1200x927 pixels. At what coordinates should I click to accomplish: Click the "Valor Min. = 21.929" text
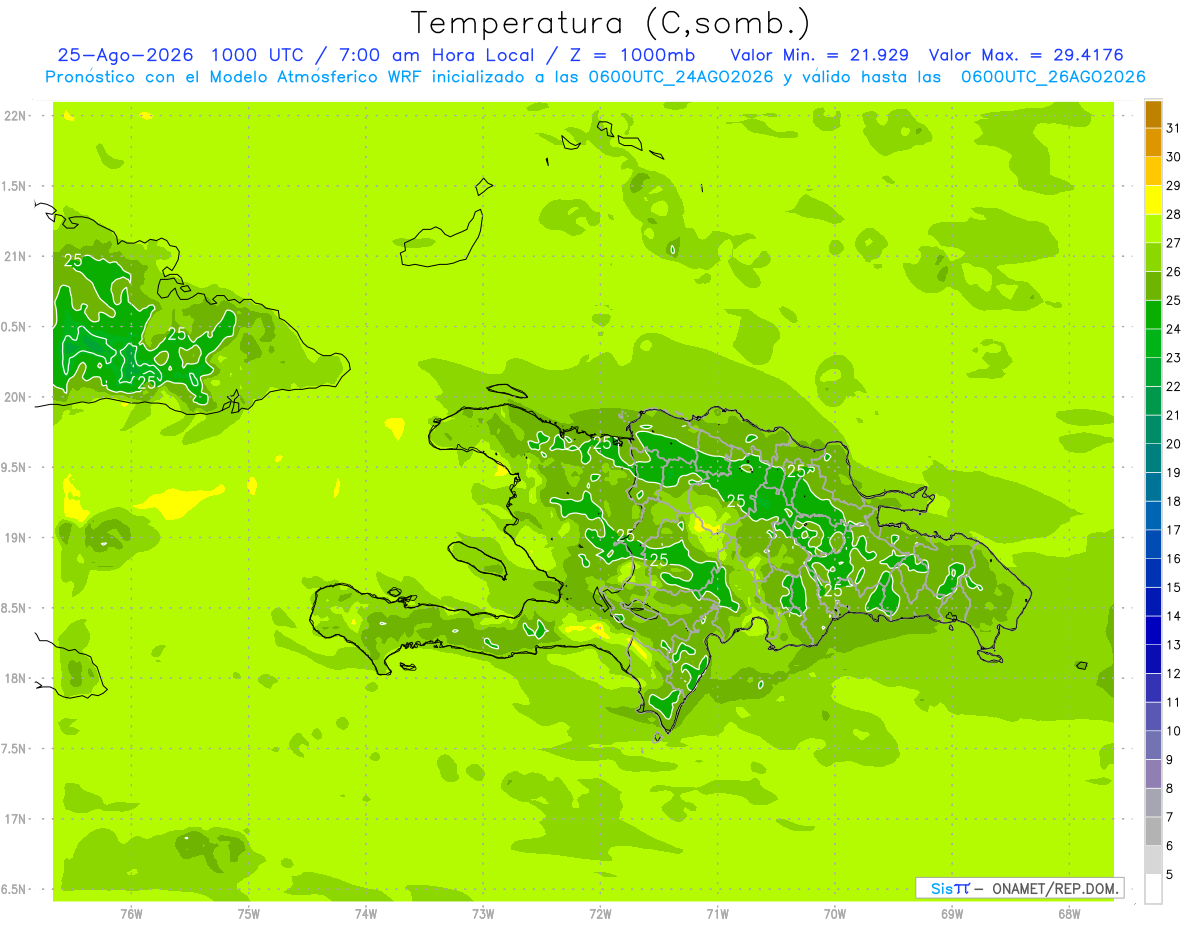tap(819, 55)
